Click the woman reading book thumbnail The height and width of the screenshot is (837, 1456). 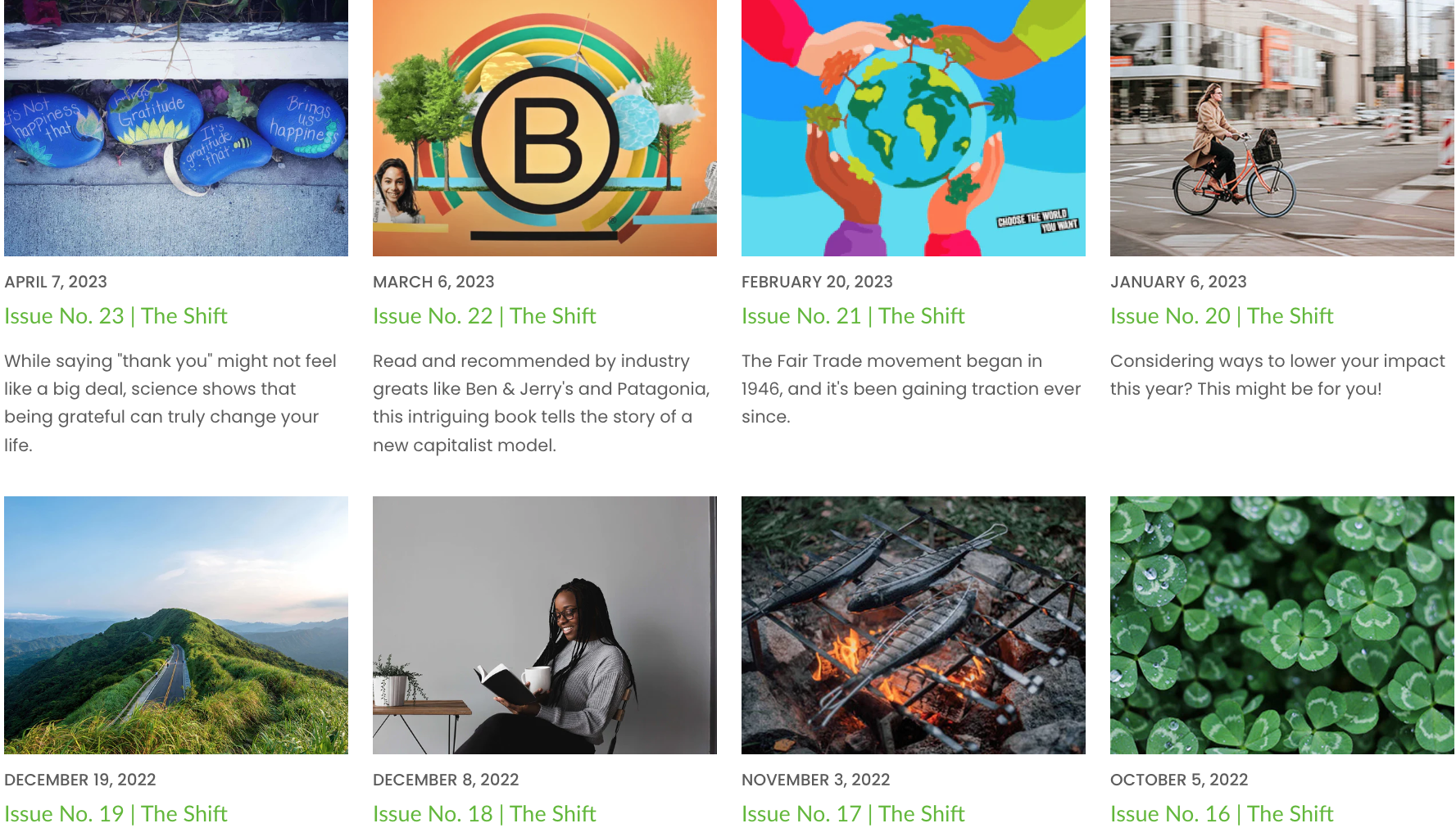(x=545, y=625)
